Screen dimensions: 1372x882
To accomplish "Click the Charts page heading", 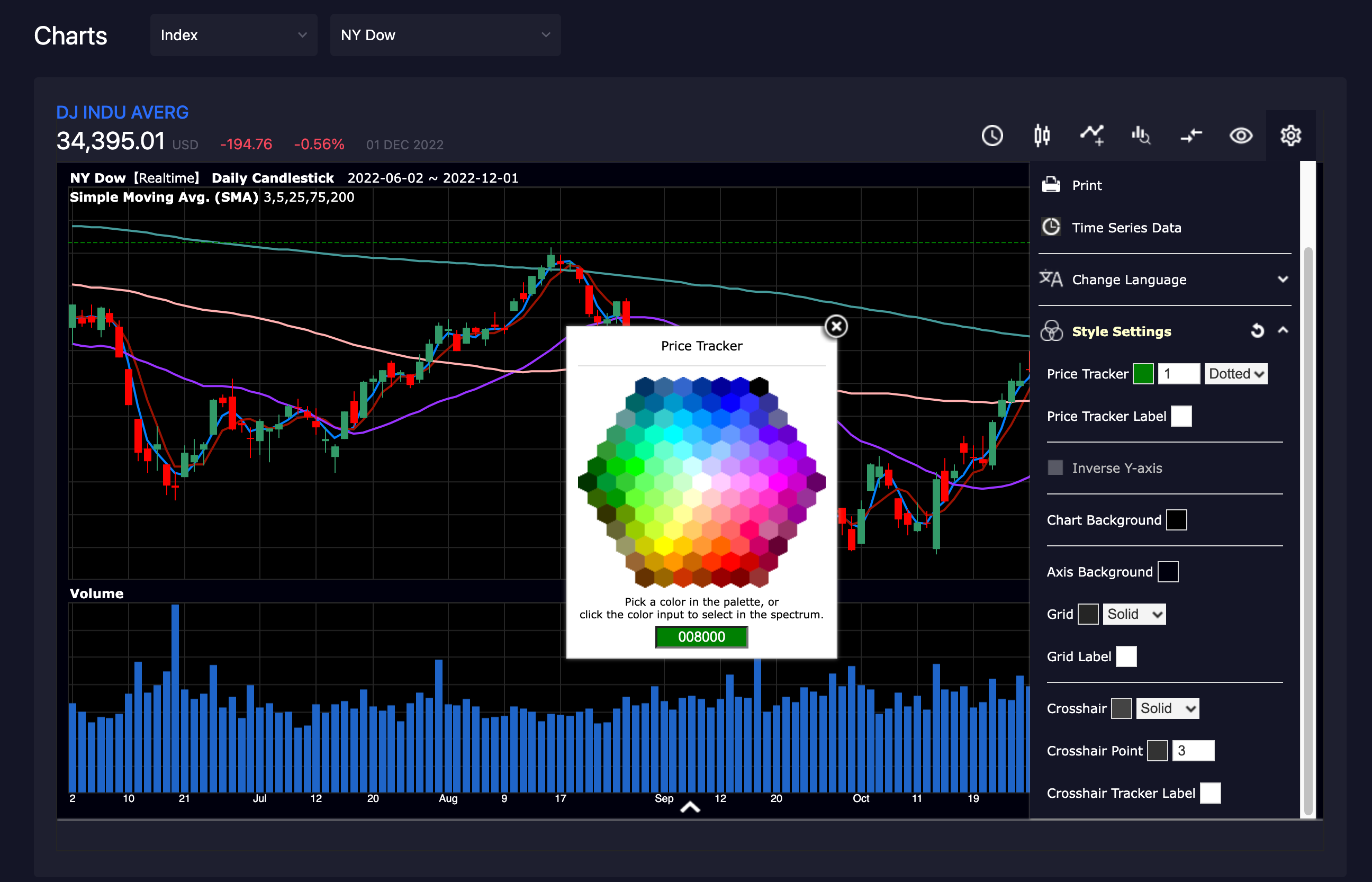I will (x=70, y=36).
